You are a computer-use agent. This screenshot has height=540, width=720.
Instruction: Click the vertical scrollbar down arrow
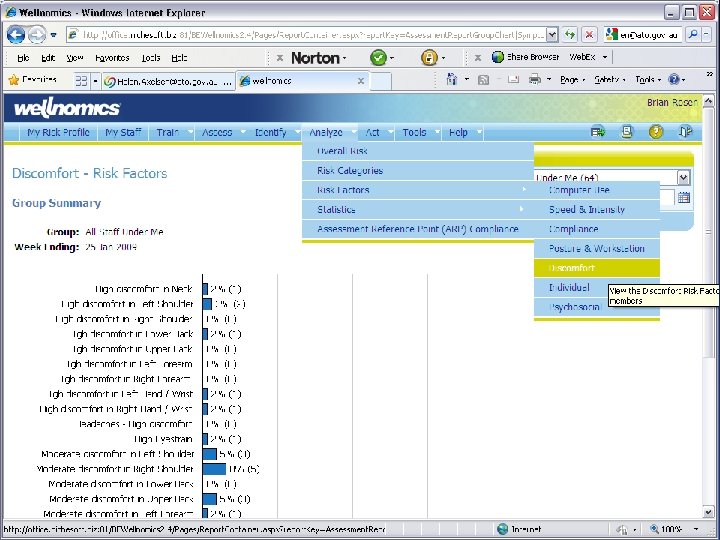pyautogui.click(x=708, y=513)
